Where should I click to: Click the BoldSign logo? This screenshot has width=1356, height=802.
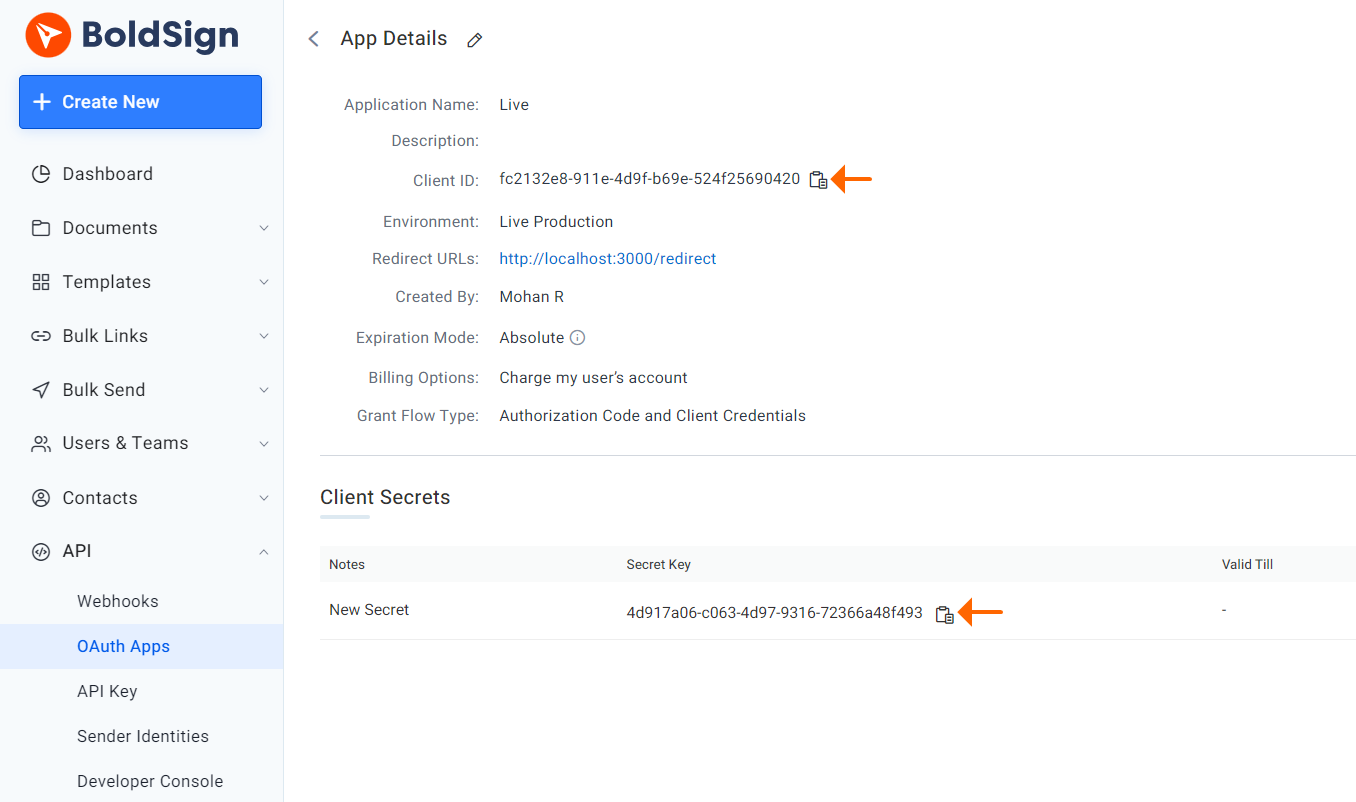tap(131, 35)
